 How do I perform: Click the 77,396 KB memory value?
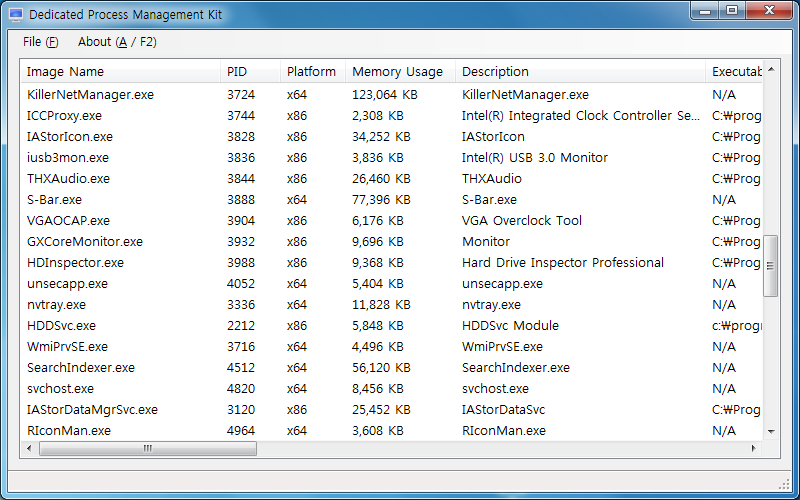click(381, 199)
